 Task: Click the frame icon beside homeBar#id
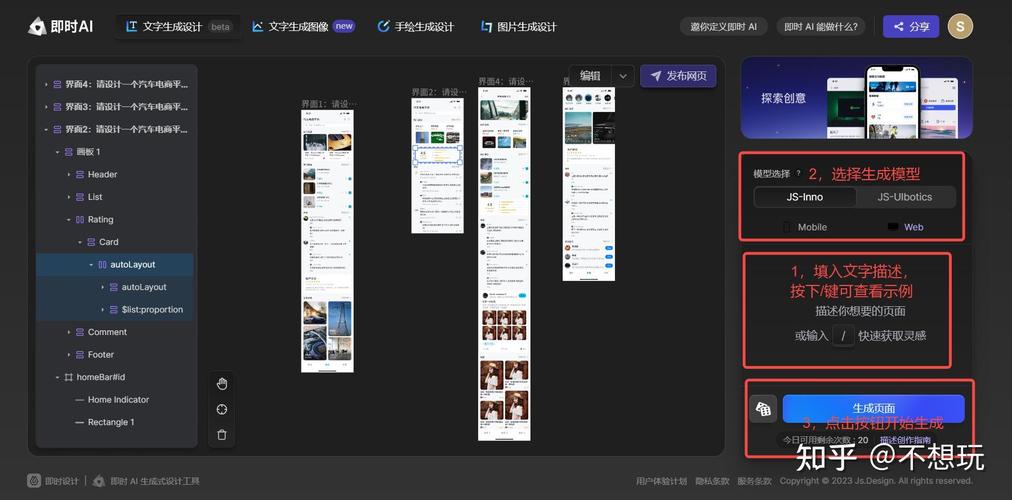pos(68,377)
